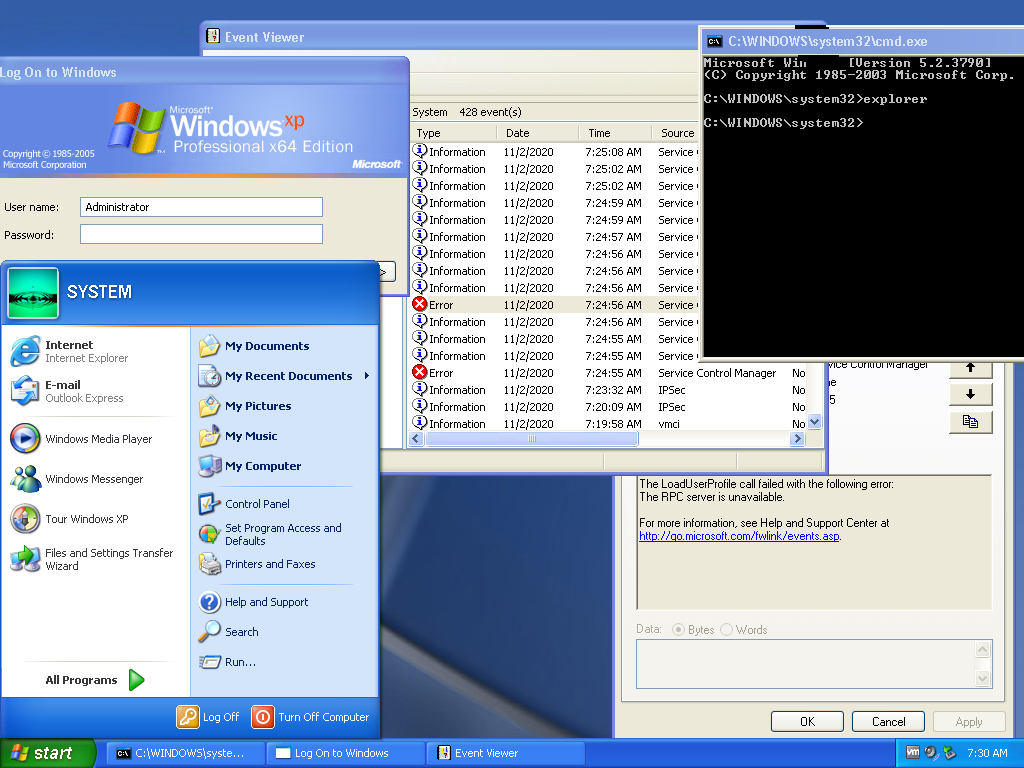This screenshot has height=768, width=1024.
Task: Select the Information event at 7:24:57 AM
Action: pyautogui.click(x=554, y=237)
